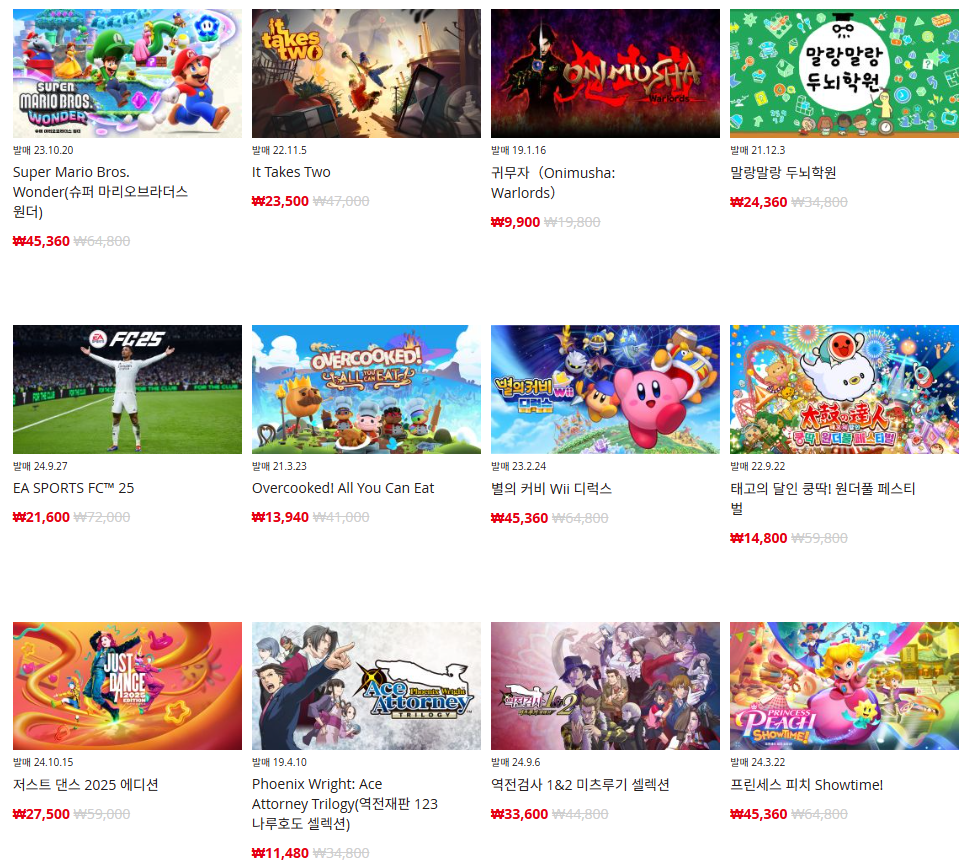Open Overcooked! All You Can Eat thumbnail
974x868 pixels.
366,389
